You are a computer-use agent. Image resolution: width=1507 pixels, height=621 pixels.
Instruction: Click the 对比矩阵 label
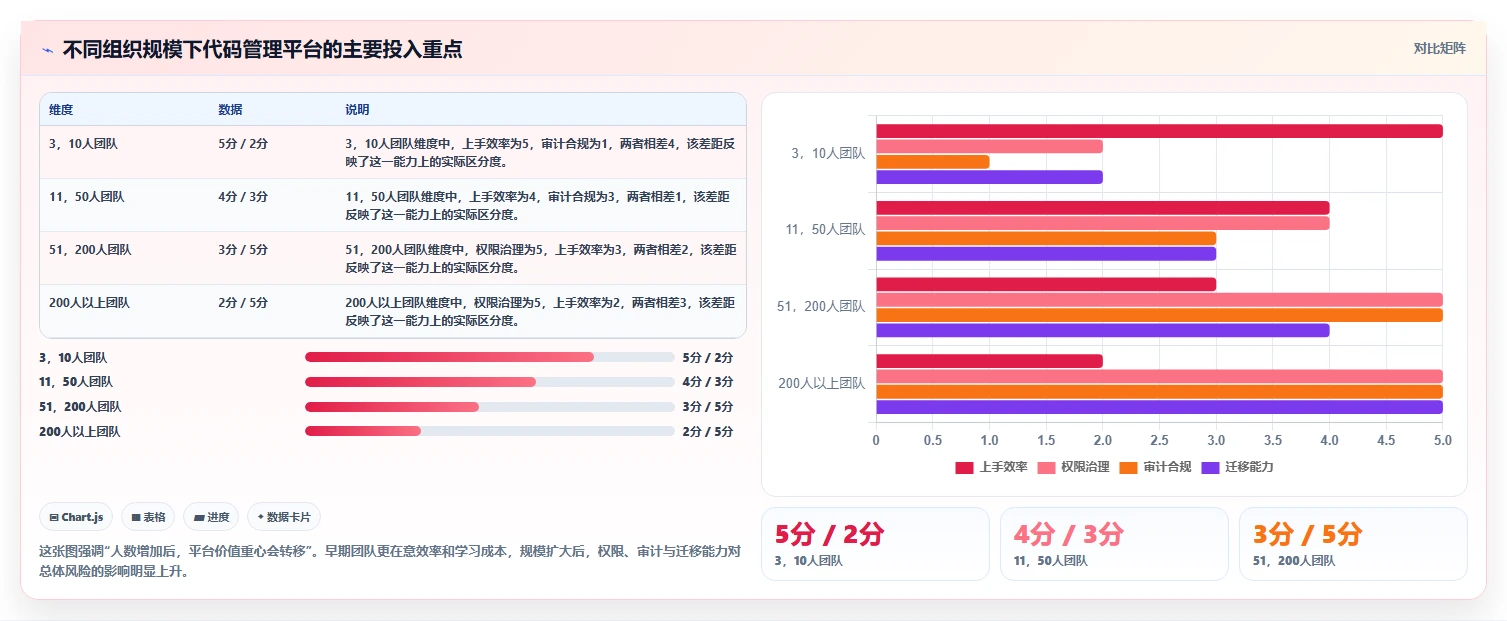[x=1440, y=48]
